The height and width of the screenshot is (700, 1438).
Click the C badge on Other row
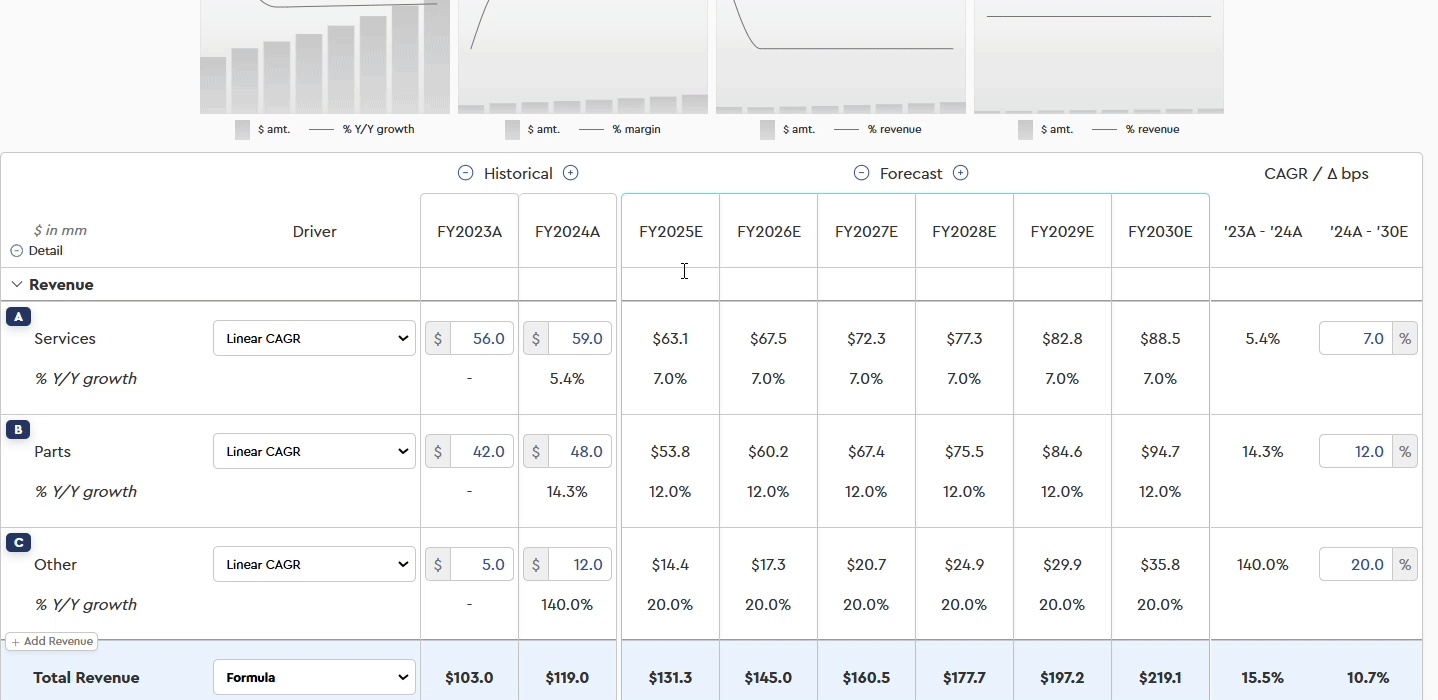[x=18, y=543]
